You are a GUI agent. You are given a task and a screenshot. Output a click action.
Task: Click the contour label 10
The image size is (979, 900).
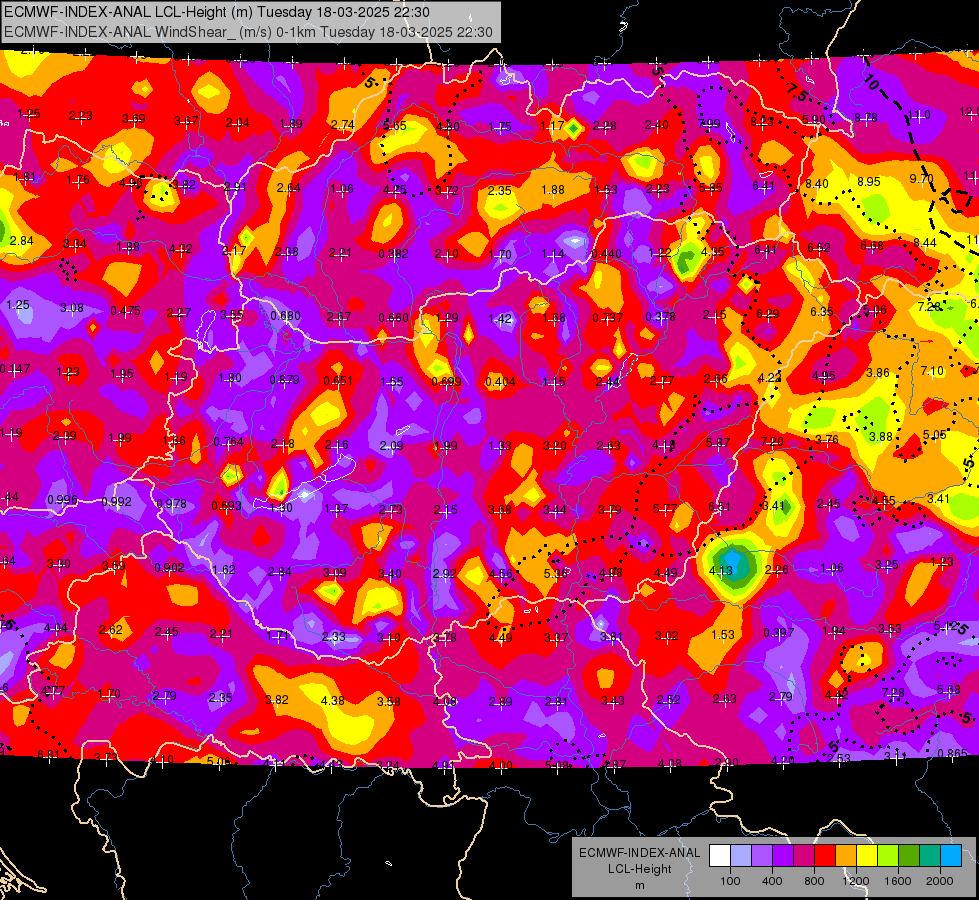pos(872,82)
